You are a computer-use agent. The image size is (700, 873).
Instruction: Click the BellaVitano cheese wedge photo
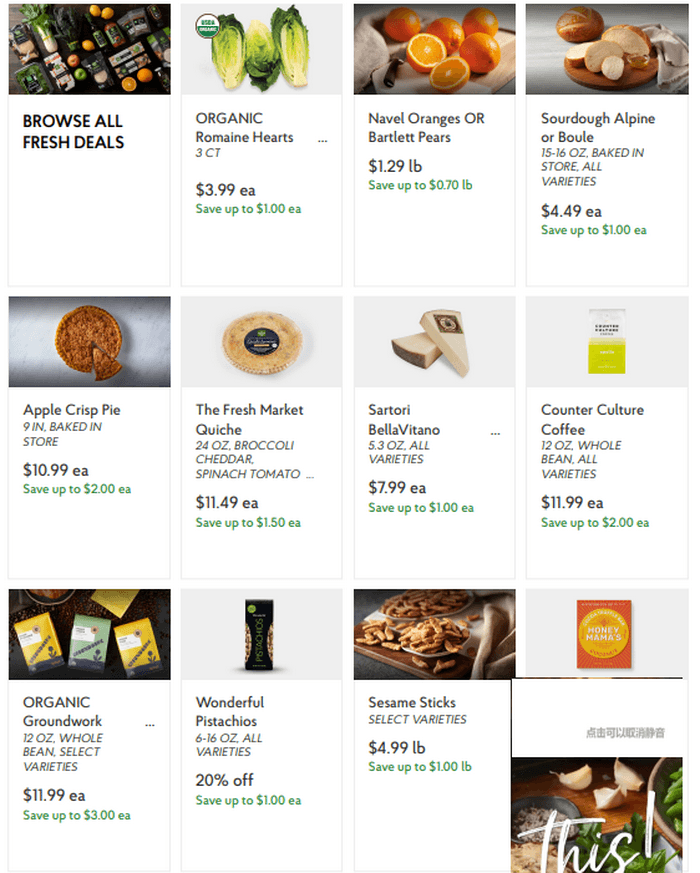[433, 342]
